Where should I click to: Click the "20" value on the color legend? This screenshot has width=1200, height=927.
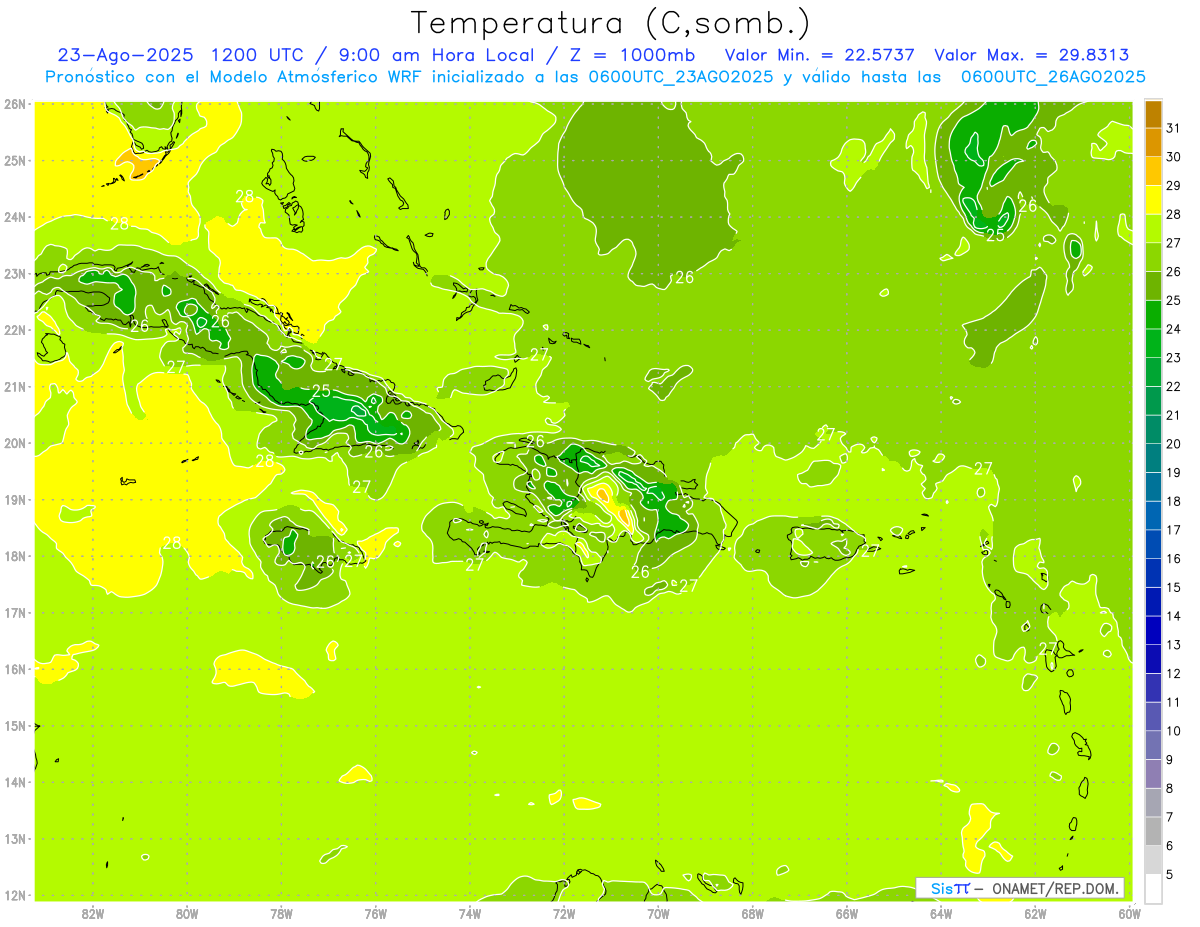[x=1173, y=444]
